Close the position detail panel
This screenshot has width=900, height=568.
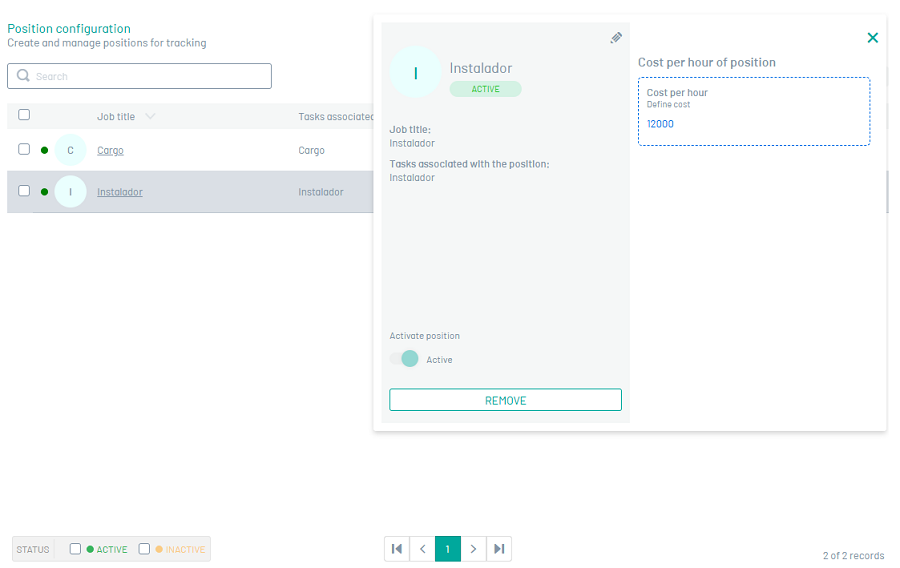[872, 38]
